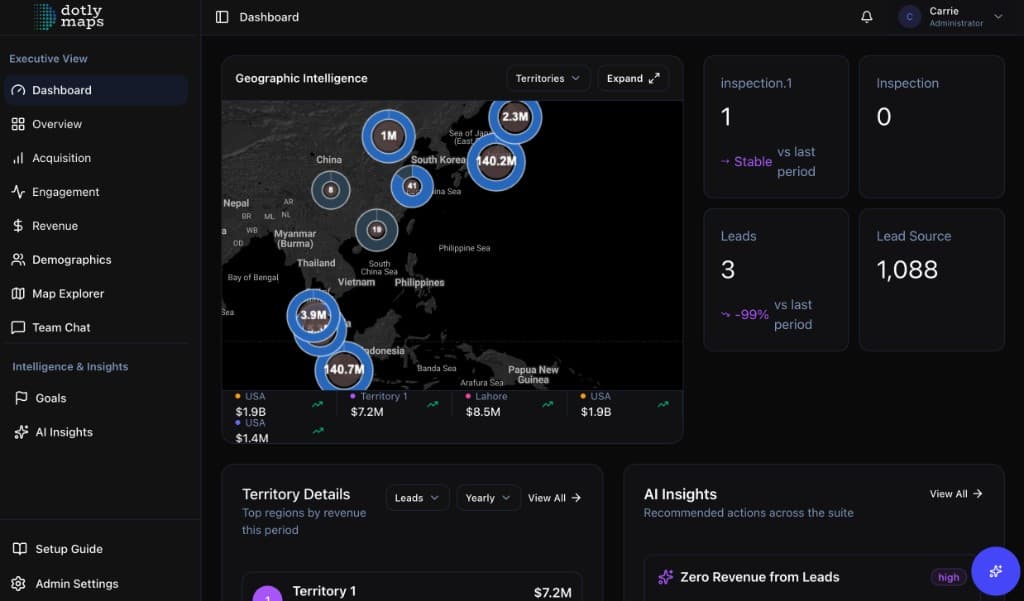
Task: Click Carrie's user avatar
Action: point(909,17)
